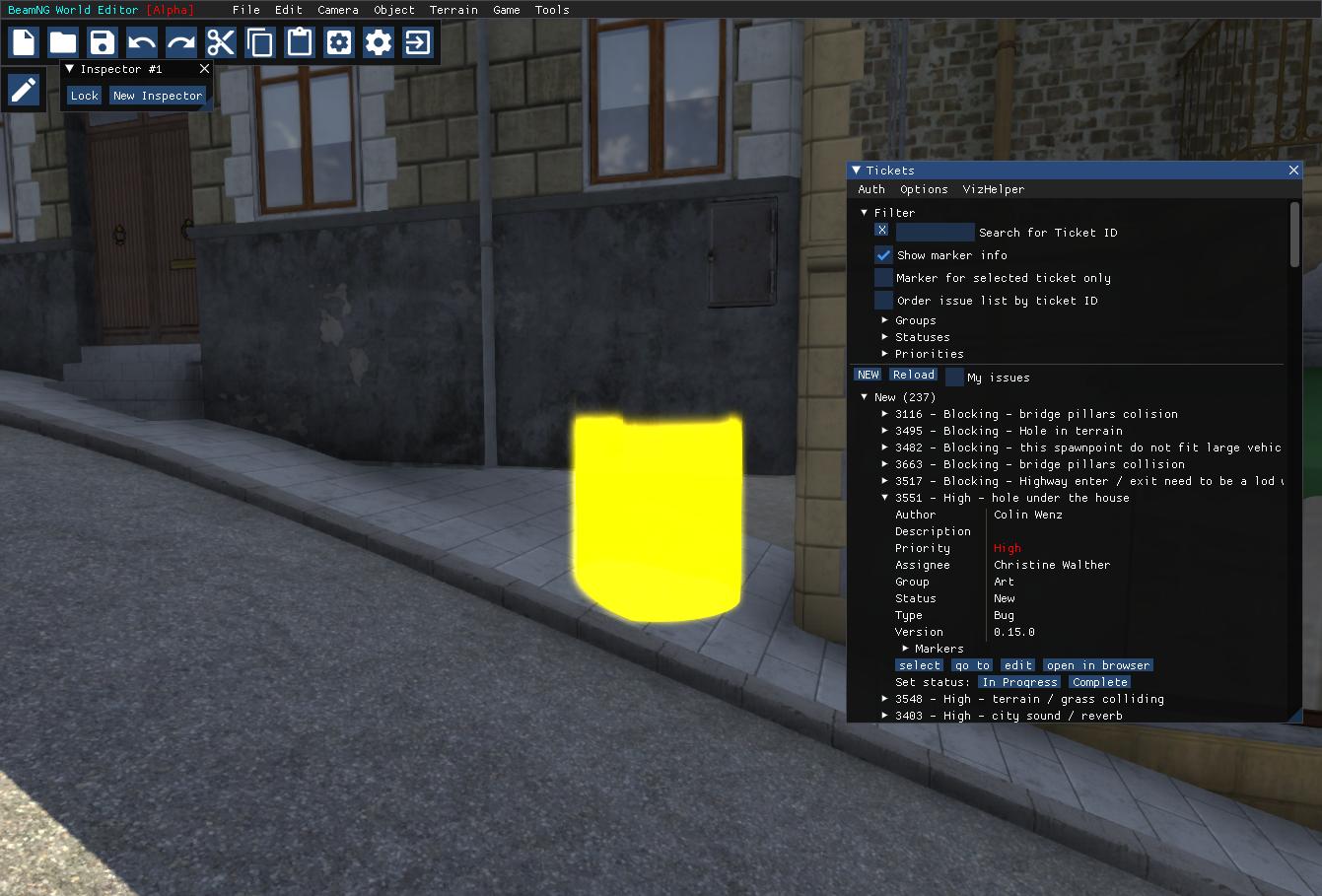Reload the ticket list
The height and width of the screenshot is (896, 1322).
tap(914, 375)
